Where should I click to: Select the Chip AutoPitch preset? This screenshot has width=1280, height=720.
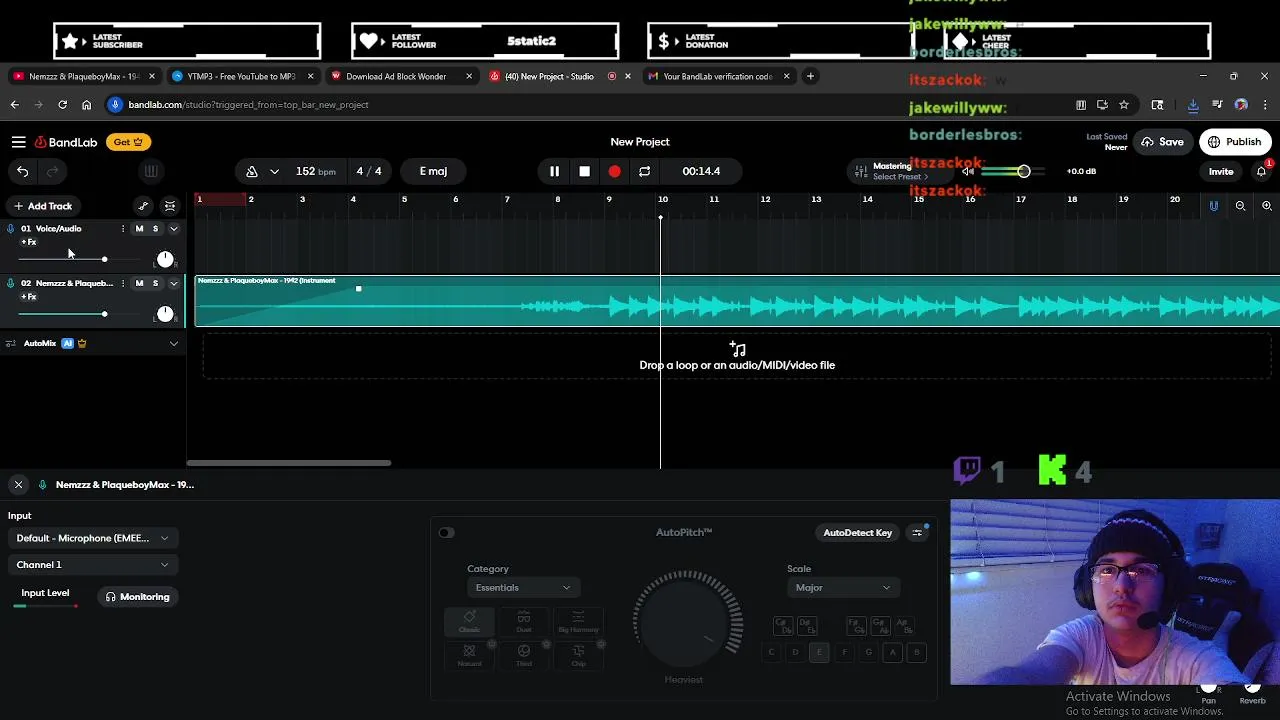click(578, 656)
